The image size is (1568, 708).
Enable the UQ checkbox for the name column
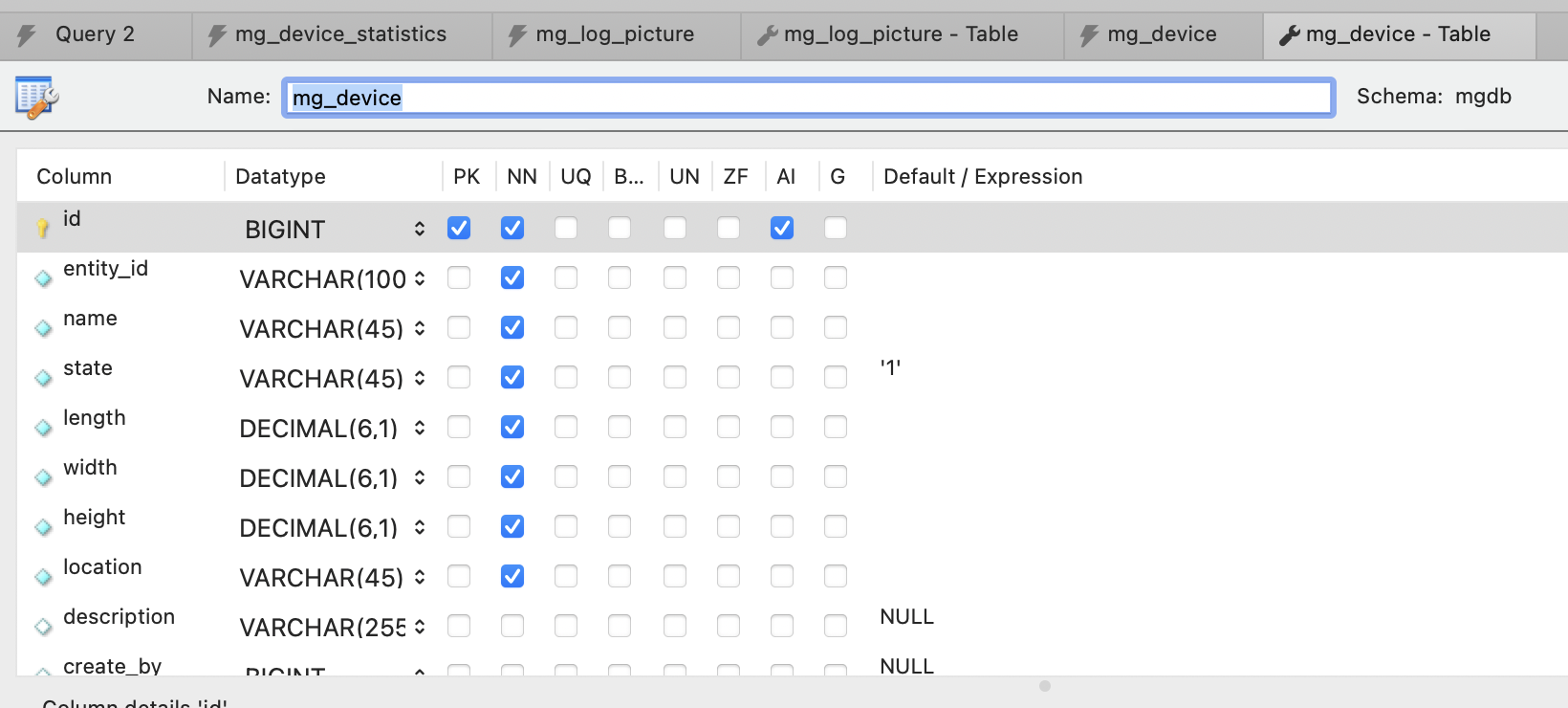tap(566, 327)
